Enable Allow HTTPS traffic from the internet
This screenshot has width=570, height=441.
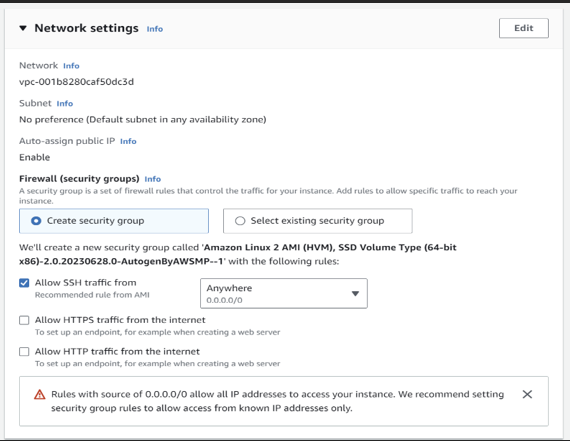click(x=24, y=320)
